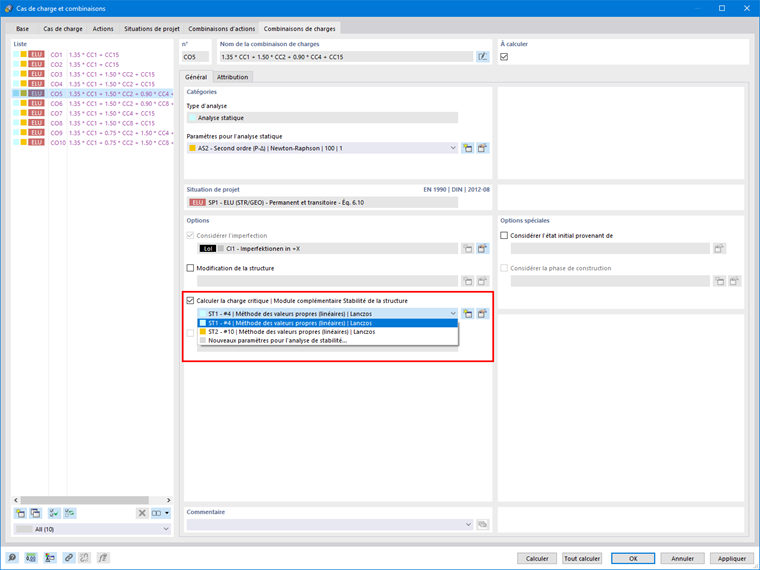Edit stability analysis settings icon beside ST1
This screenshot has height=570, width=760.
pyautogui.click(x=482, y=314)
